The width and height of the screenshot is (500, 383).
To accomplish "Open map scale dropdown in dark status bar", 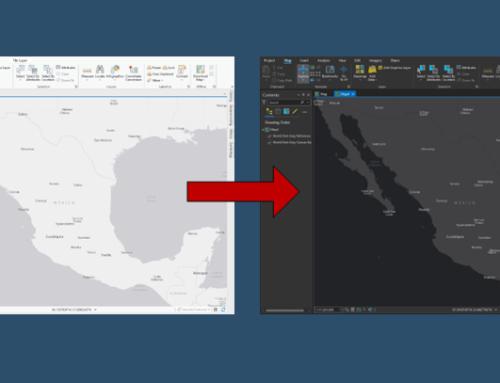I will click(x=340, y=310).
